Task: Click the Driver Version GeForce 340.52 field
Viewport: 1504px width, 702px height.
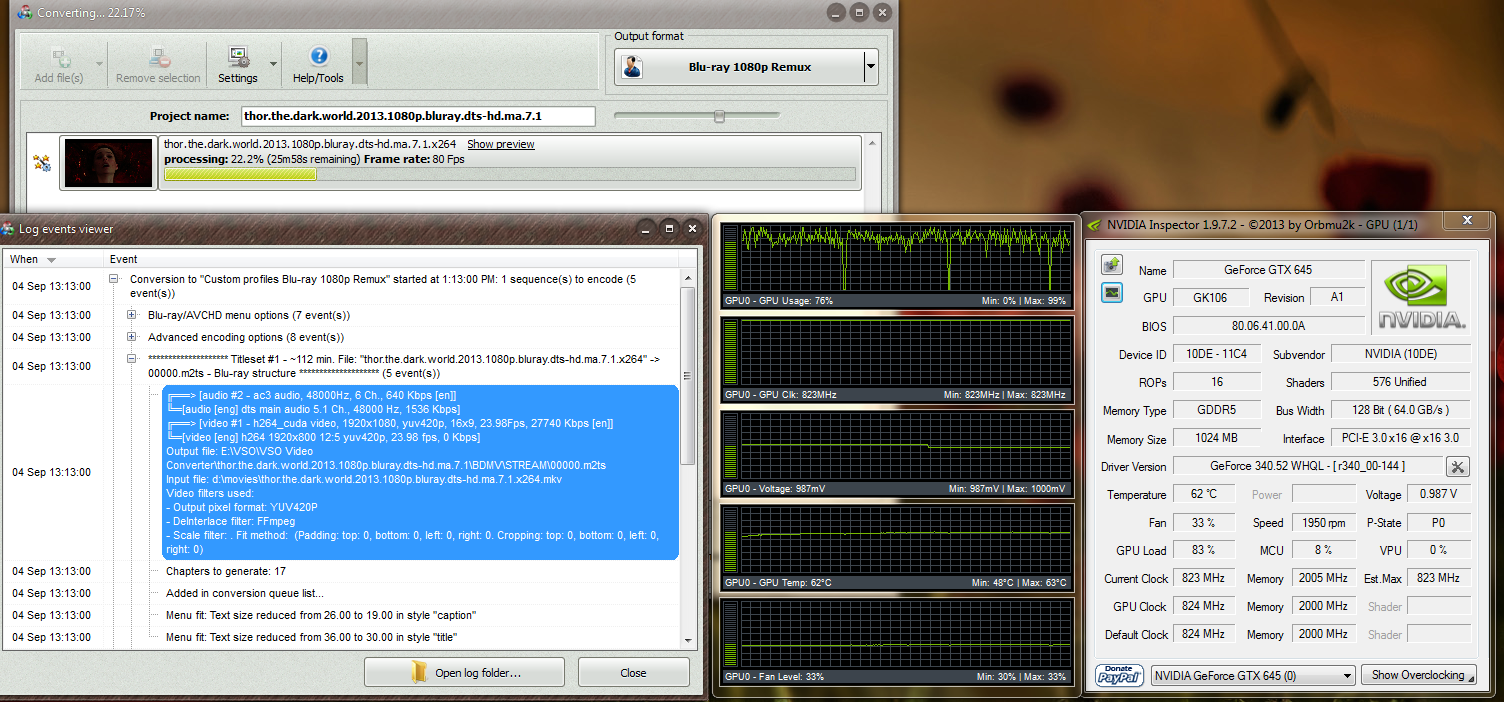Action: pyautogui.click(x=1308, y=466)
